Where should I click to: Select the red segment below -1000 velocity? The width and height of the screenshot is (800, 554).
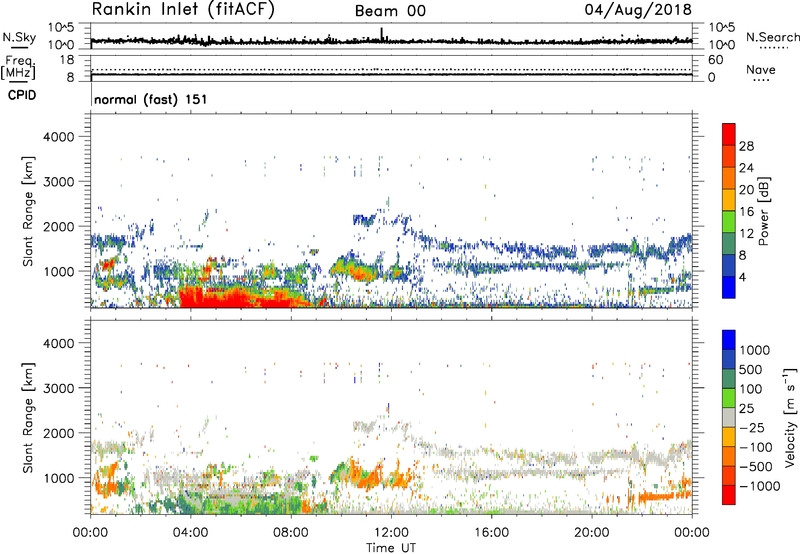(x=729, y=495)
